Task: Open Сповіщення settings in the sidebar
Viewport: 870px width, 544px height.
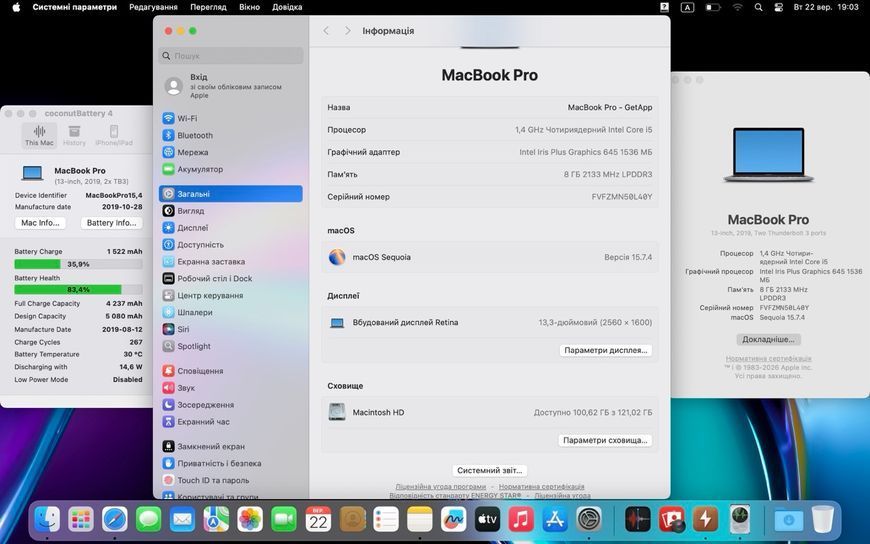Action: click(x=230, y=371)
